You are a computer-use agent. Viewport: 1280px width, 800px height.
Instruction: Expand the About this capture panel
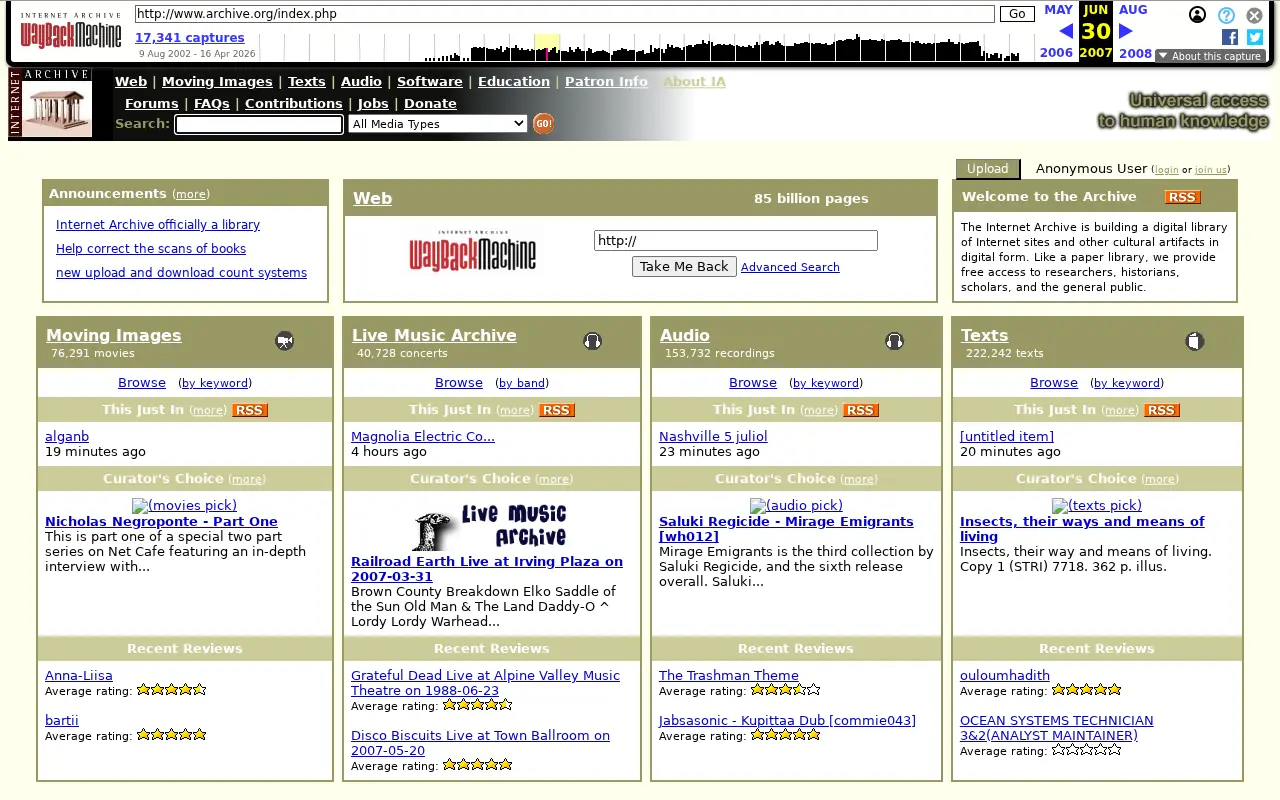1210,56
